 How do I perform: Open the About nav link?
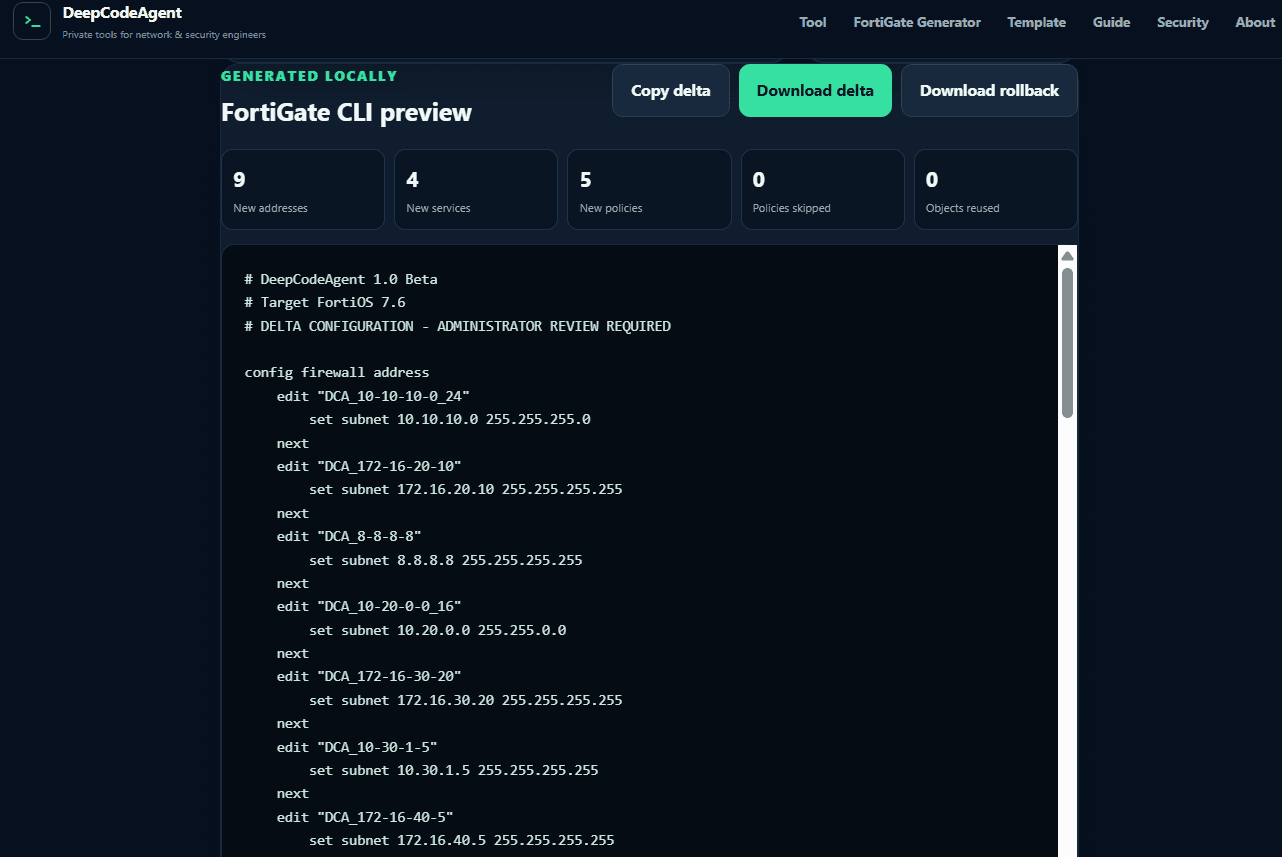(x=1255, y=22)
